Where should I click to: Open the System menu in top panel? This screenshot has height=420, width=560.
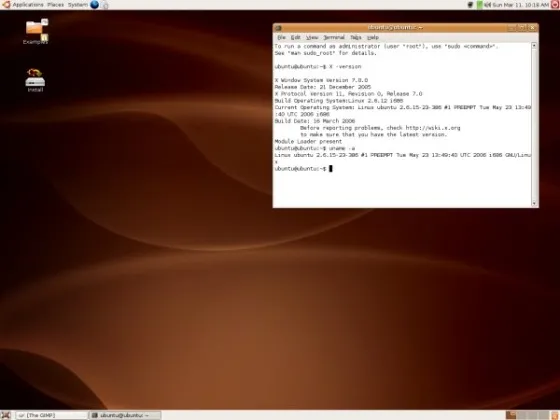[78, 5]
